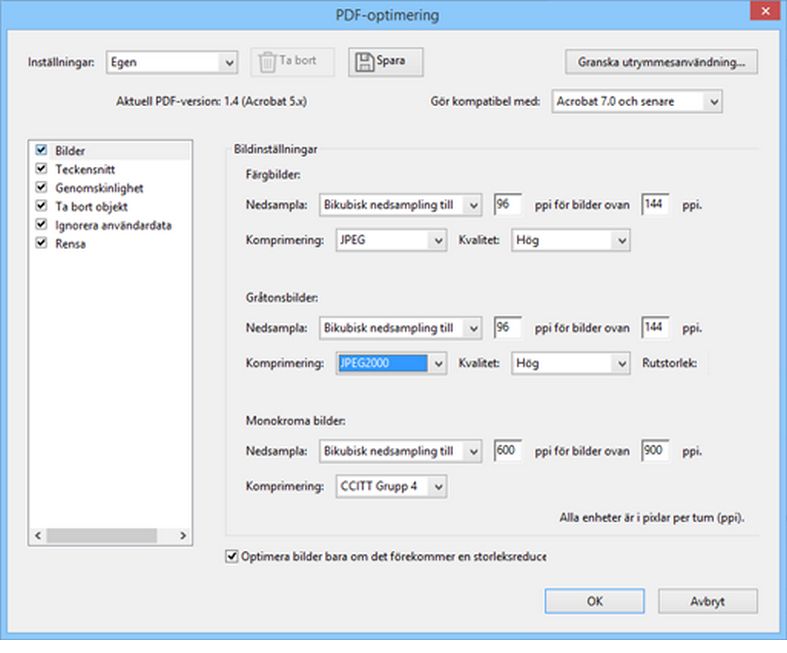The width and height of the screenshot is (787, 653).
Task: Select Teckensnitt panel in the list
Action: 85,169
